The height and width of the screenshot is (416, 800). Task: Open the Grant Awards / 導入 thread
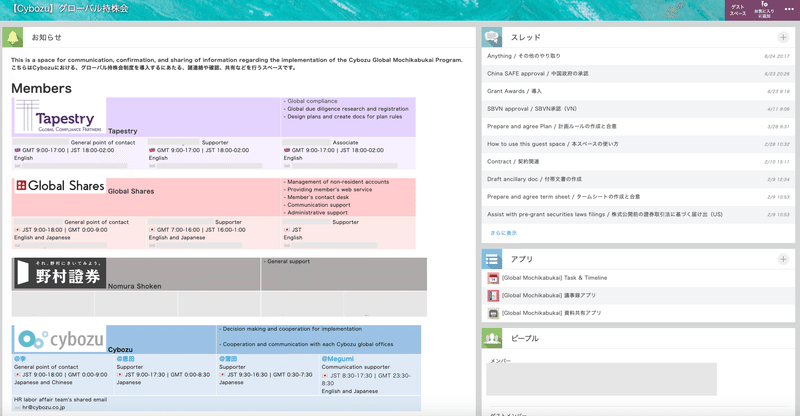514,91
